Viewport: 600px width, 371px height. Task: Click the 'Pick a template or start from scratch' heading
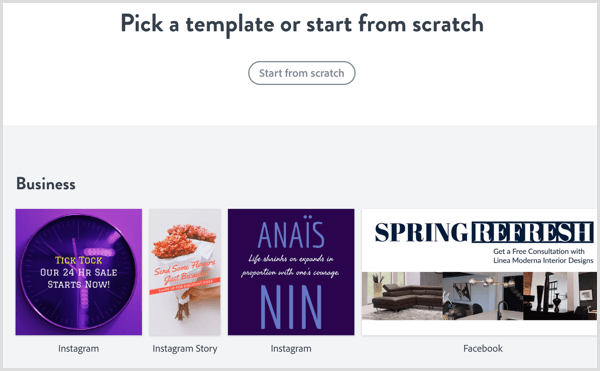(302, 24)
